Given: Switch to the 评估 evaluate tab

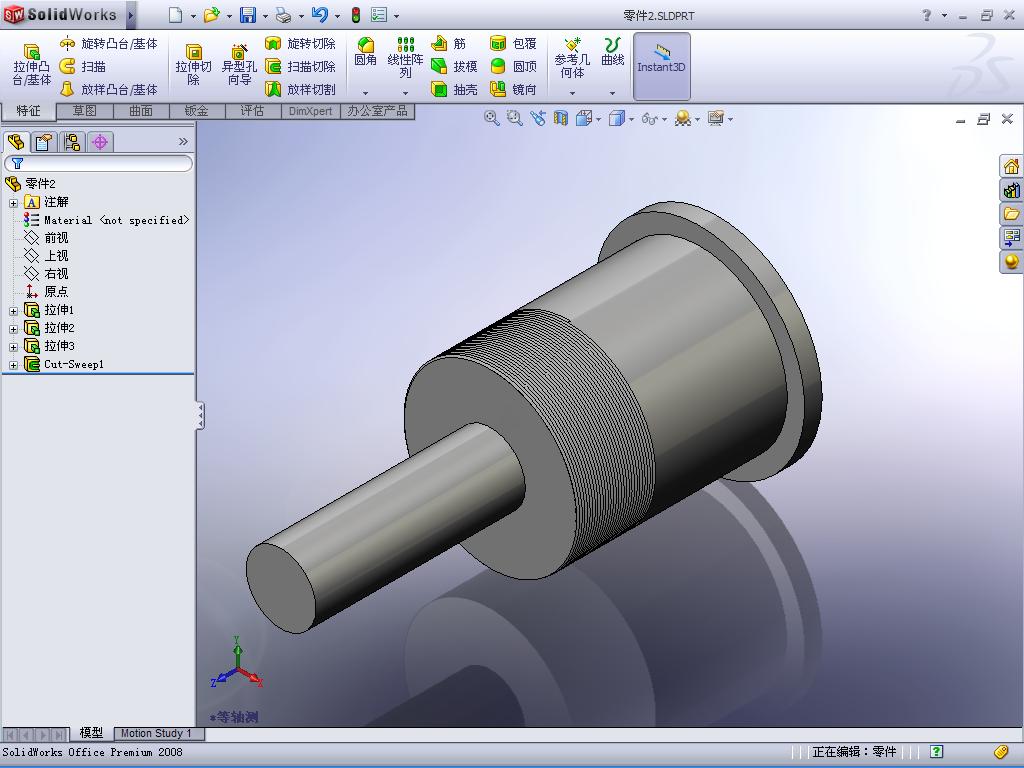Looking at the screenshot, I should [x=253, y=111].
